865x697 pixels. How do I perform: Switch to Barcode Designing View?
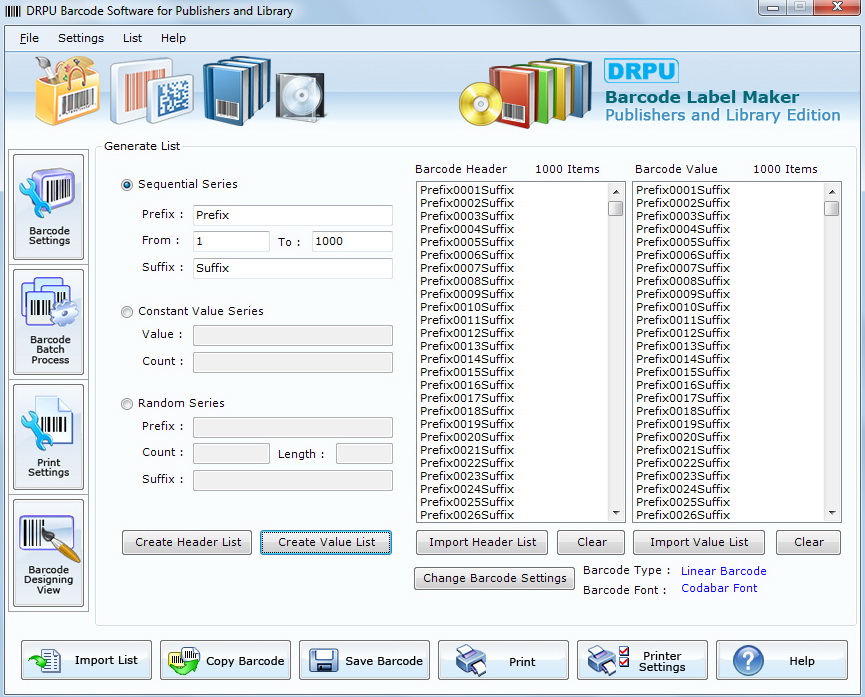[49, 553]
